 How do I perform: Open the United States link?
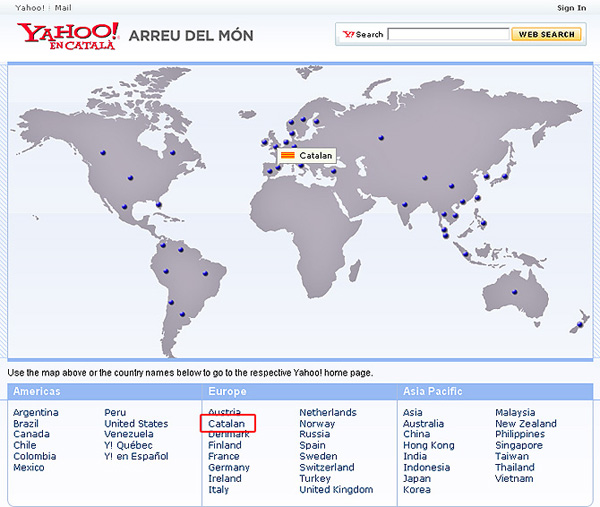[136, 424]
